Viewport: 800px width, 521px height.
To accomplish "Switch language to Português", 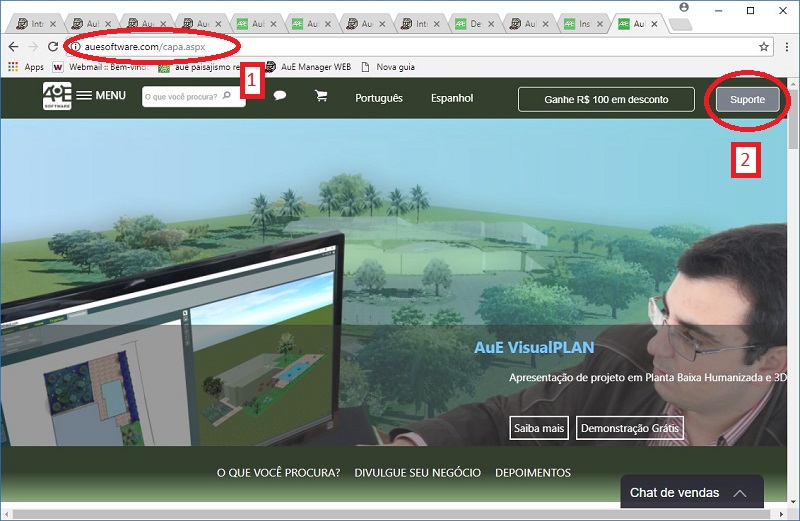I will tap(379, 98).
